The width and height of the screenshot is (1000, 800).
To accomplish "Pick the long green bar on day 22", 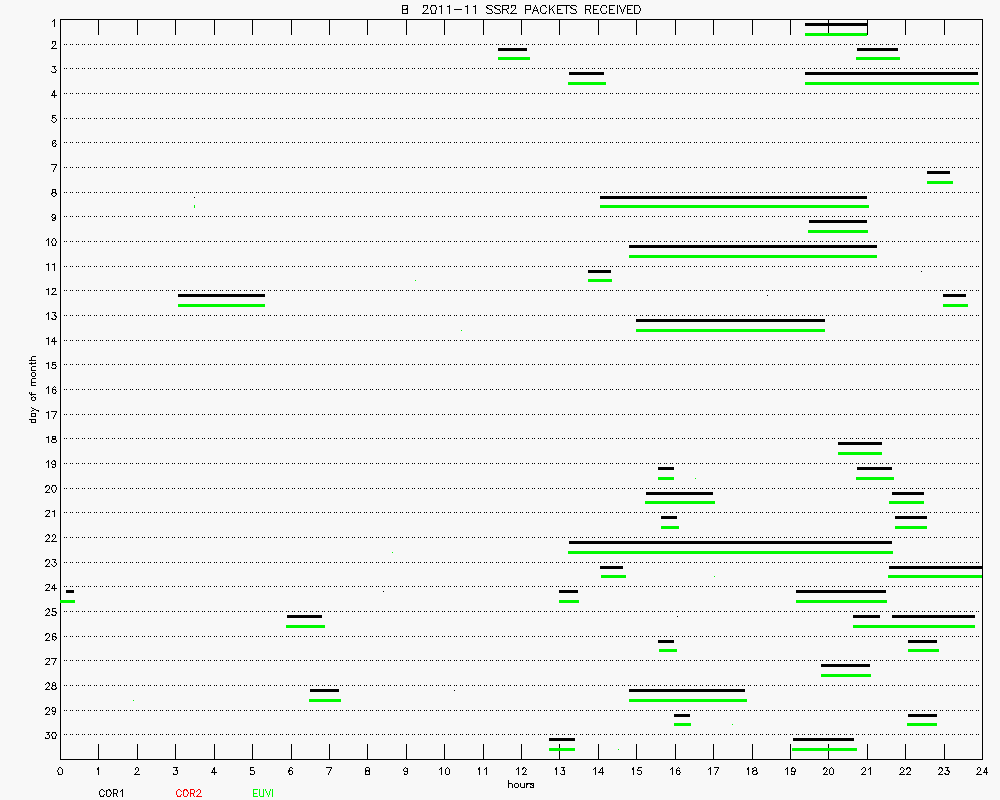I will [x=730, y=552].
